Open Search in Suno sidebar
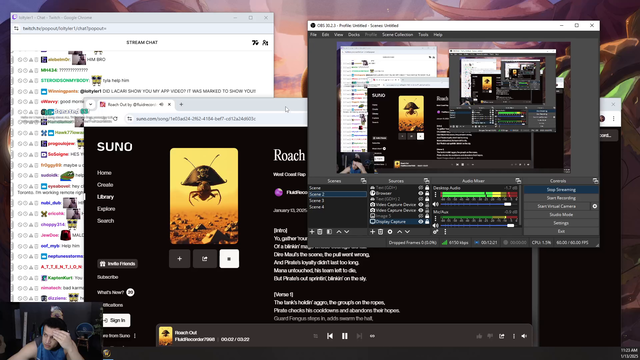Screen dimensions: 640x360 pos(105,221)
